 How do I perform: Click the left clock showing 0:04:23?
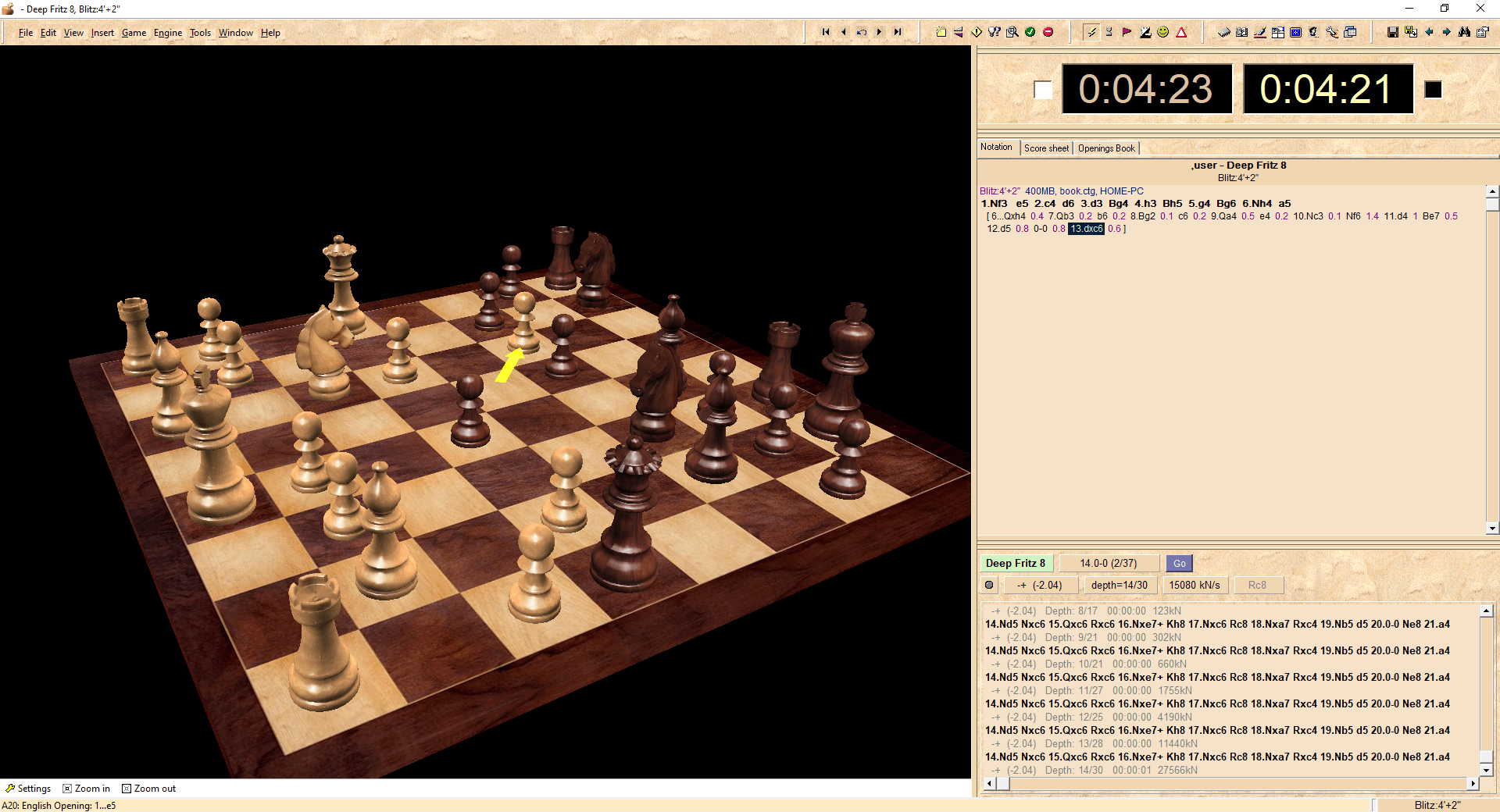coord(1146,89)
